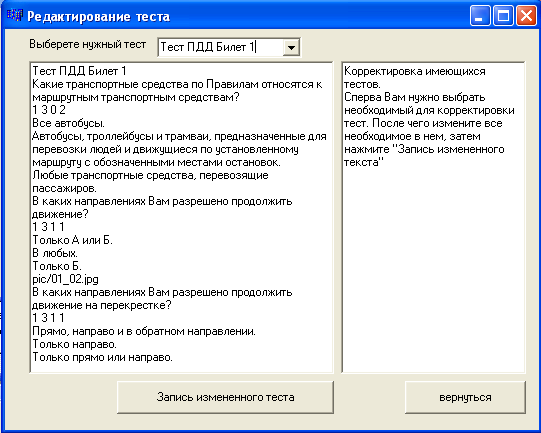Click the 'движение на перекрестке?' line
The image size is (541, 433).
tap(102, 305)
